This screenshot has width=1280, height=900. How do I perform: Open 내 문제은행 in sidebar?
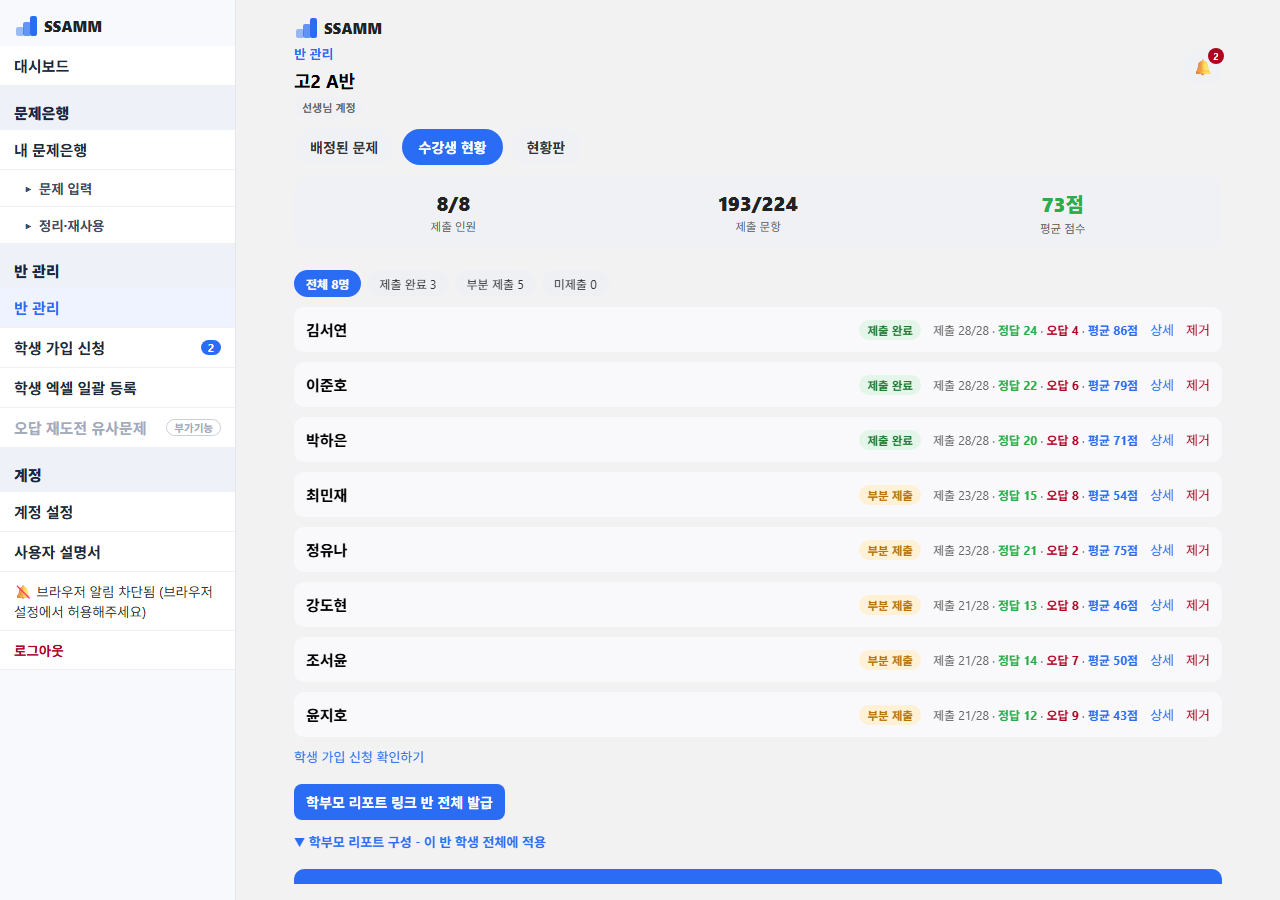[x=117, y=150]
